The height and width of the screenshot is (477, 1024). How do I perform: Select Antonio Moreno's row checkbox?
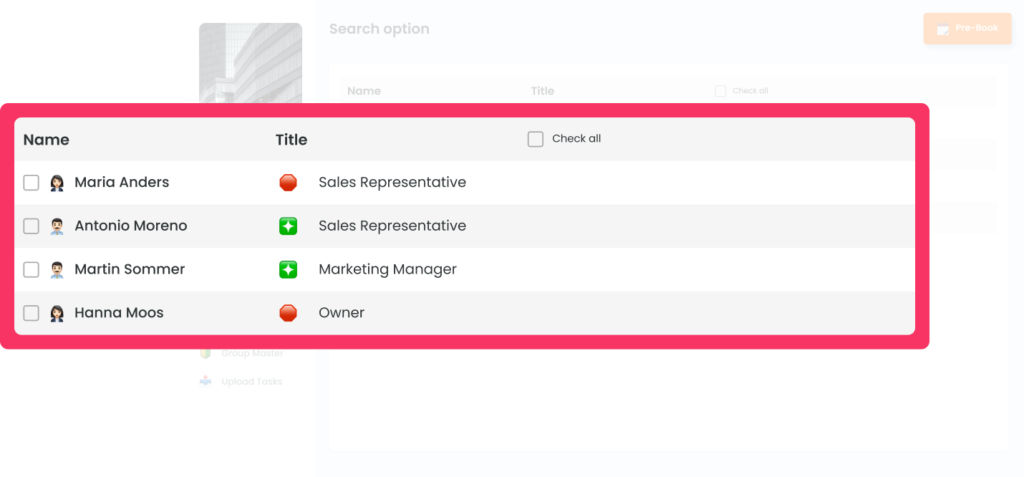click(x=31, y=226)
